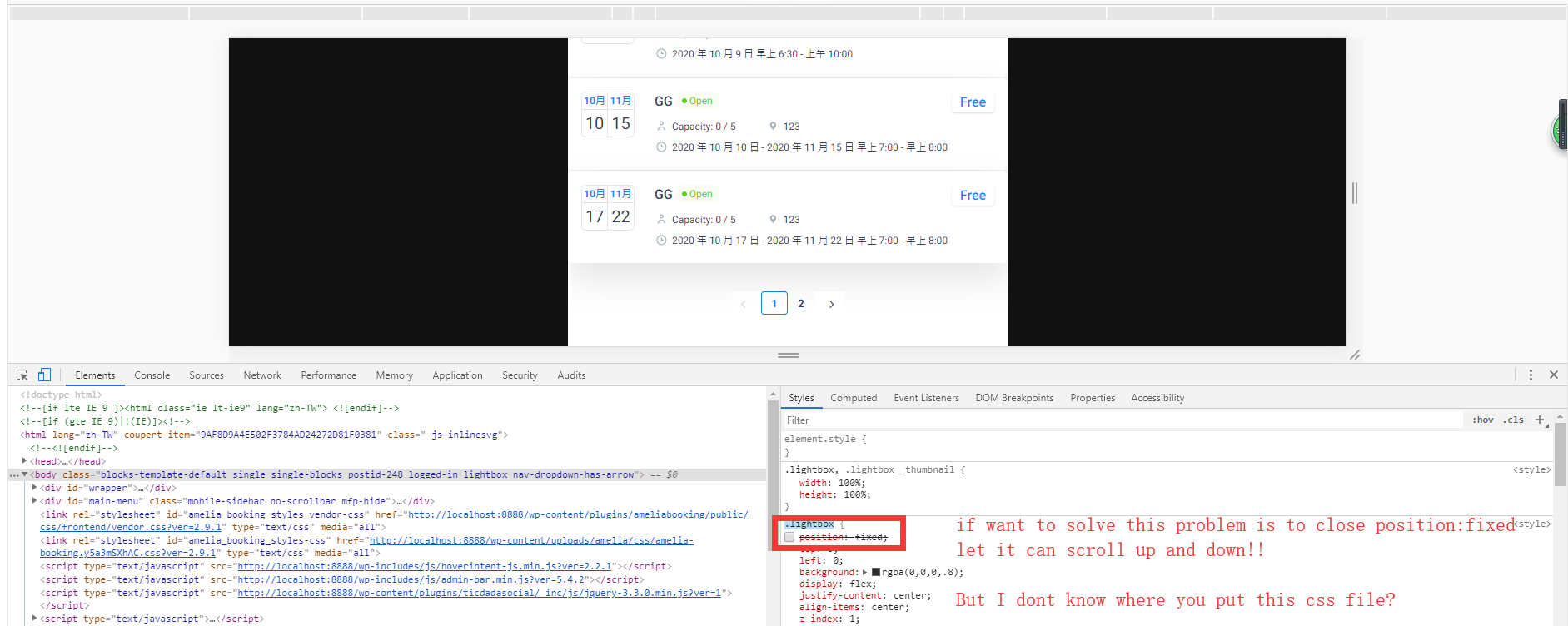Viewport: 1568px width, 626px height.
Task: Click the display: flex declaration
Action: click(838, 584)
